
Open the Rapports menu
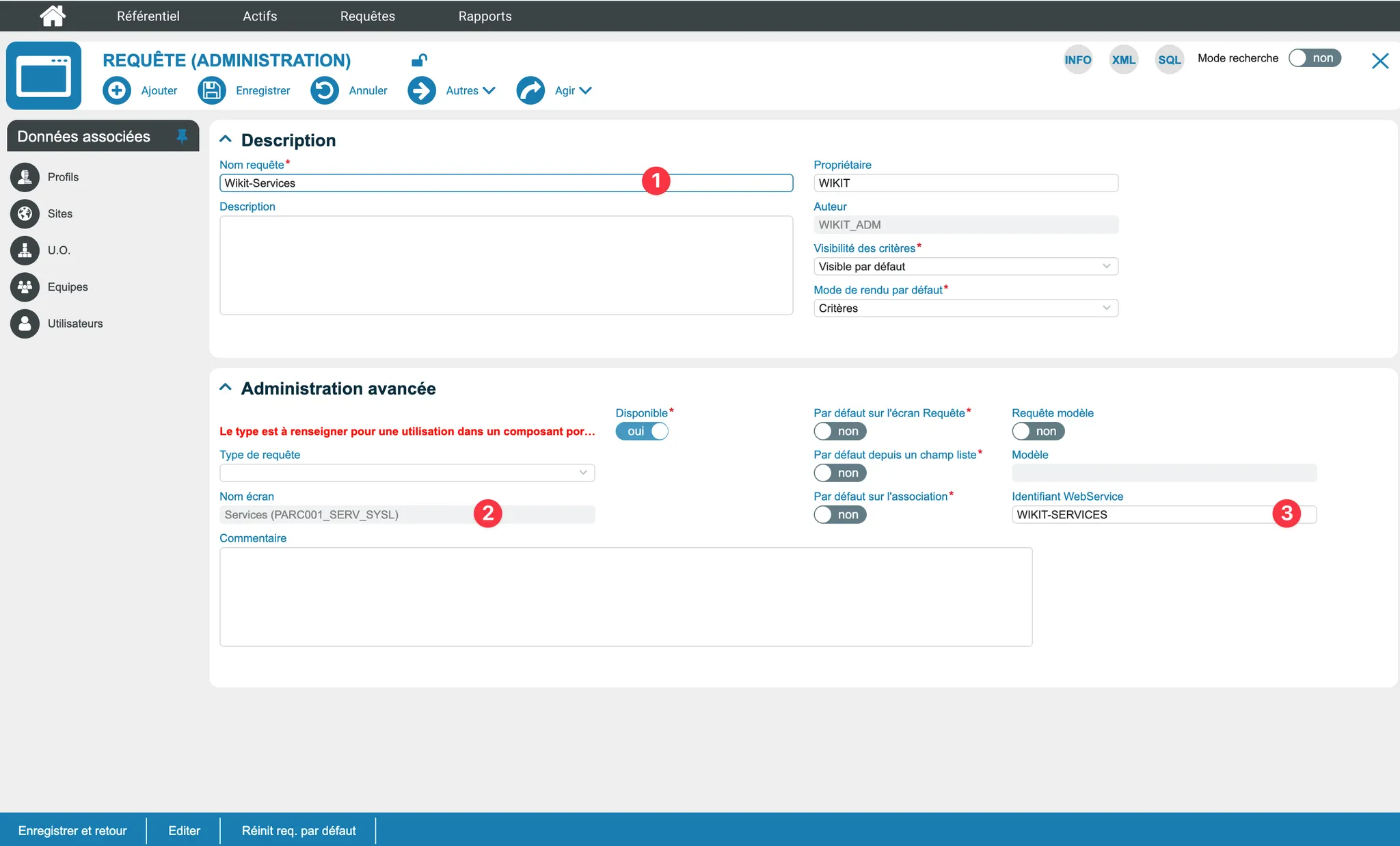pos(485,16)
